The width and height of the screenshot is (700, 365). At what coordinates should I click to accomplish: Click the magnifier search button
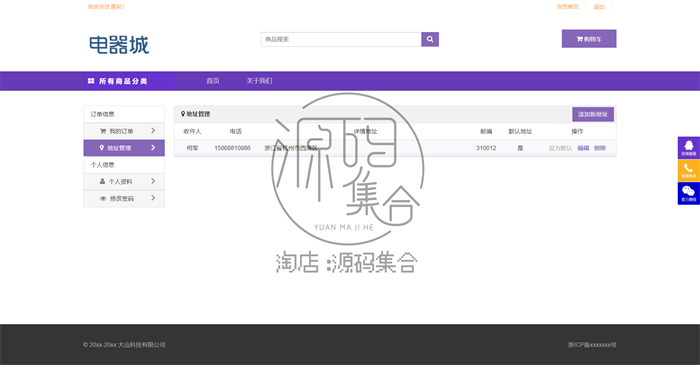(x=430, y=39)
